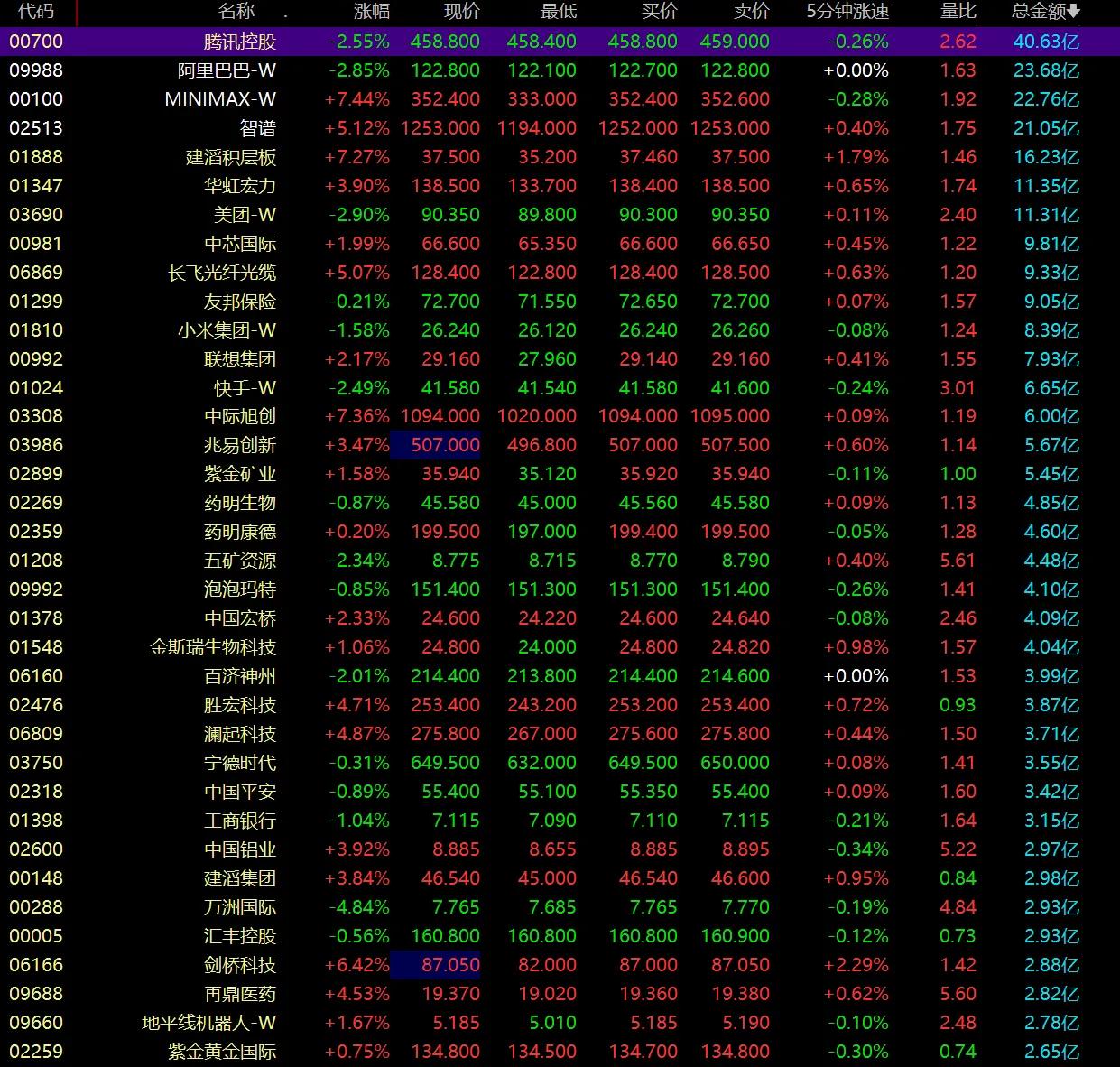Select stock 百济神州
This screenshot has width=1120, height=1067.
point(240,676)
